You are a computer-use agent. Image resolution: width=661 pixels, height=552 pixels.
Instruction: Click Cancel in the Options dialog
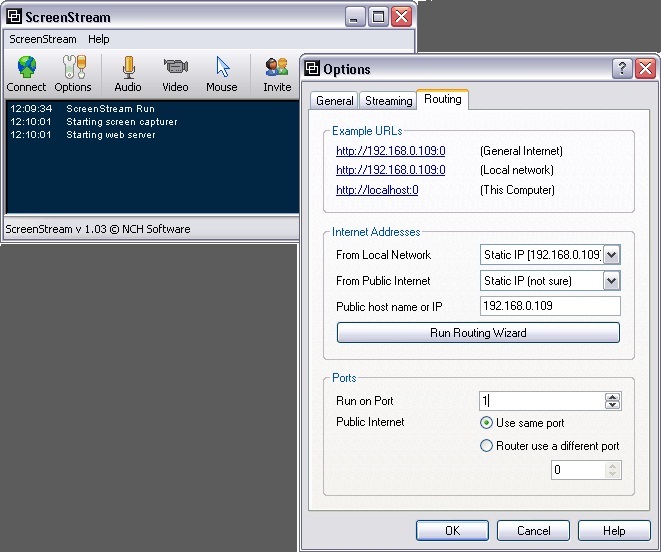[x=533, y=530]
